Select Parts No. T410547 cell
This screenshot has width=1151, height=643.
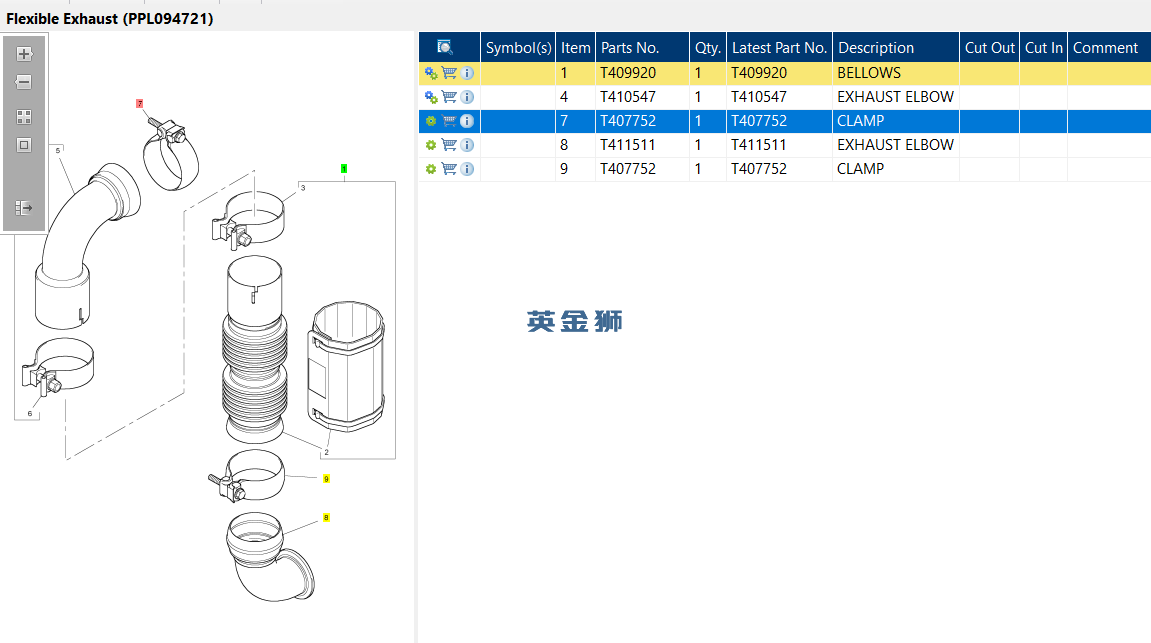click(642, 97)
